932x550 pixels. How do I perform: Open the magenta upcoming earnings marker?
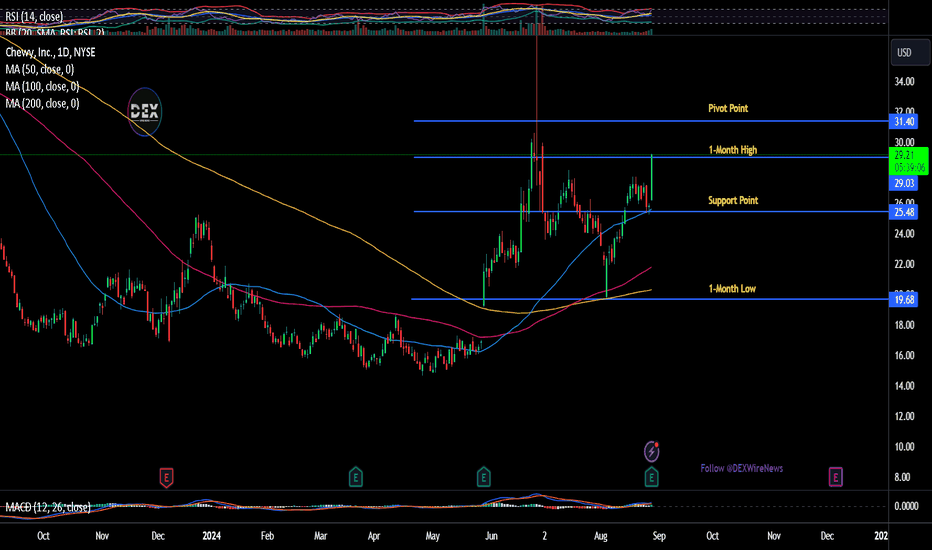tap(835, 477)
